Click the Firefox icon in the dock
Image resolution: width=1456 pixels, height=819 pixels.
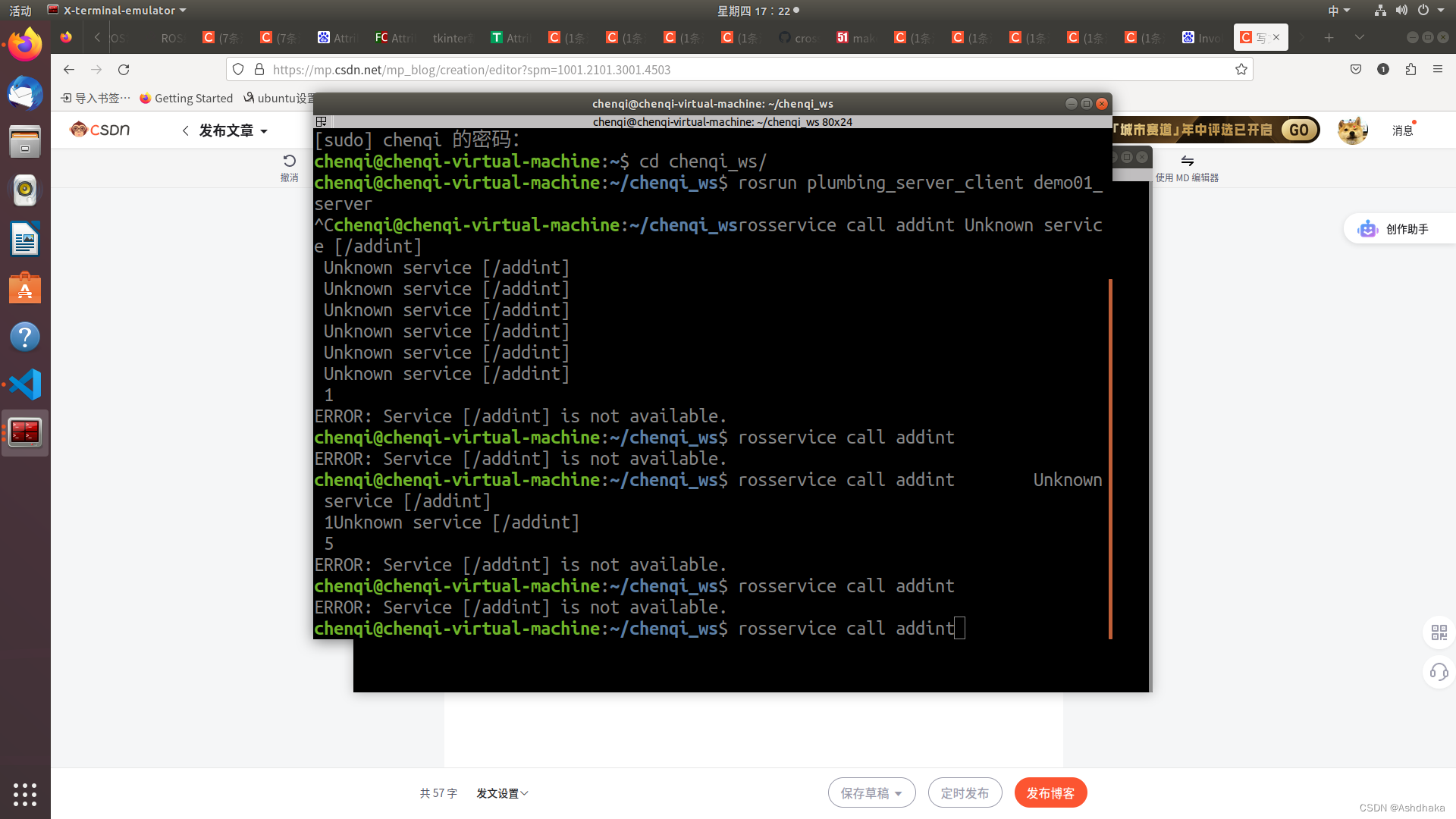25,45
